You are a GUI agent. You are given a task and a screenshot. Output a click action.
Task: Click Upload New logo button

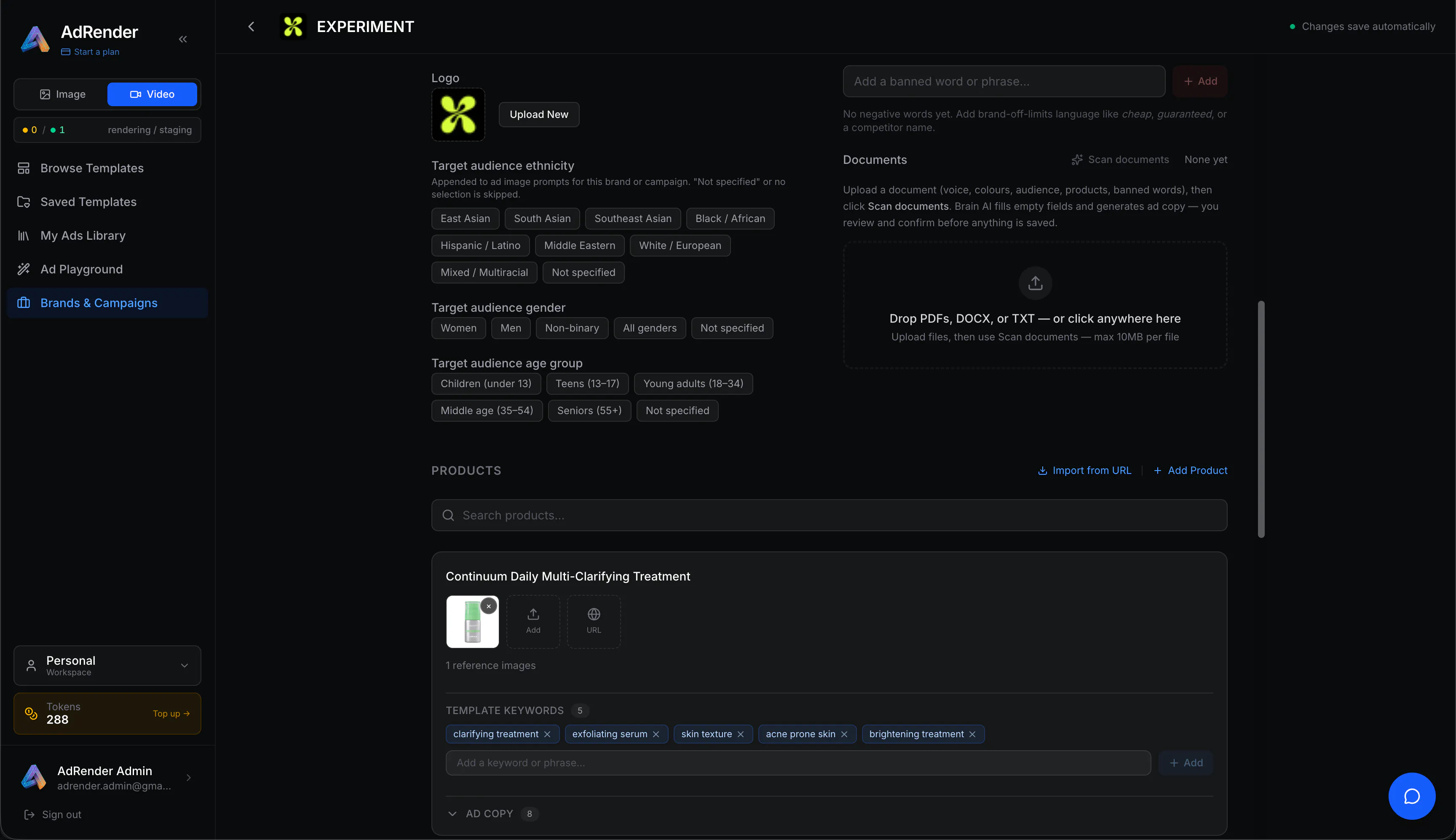click(539, 114)
